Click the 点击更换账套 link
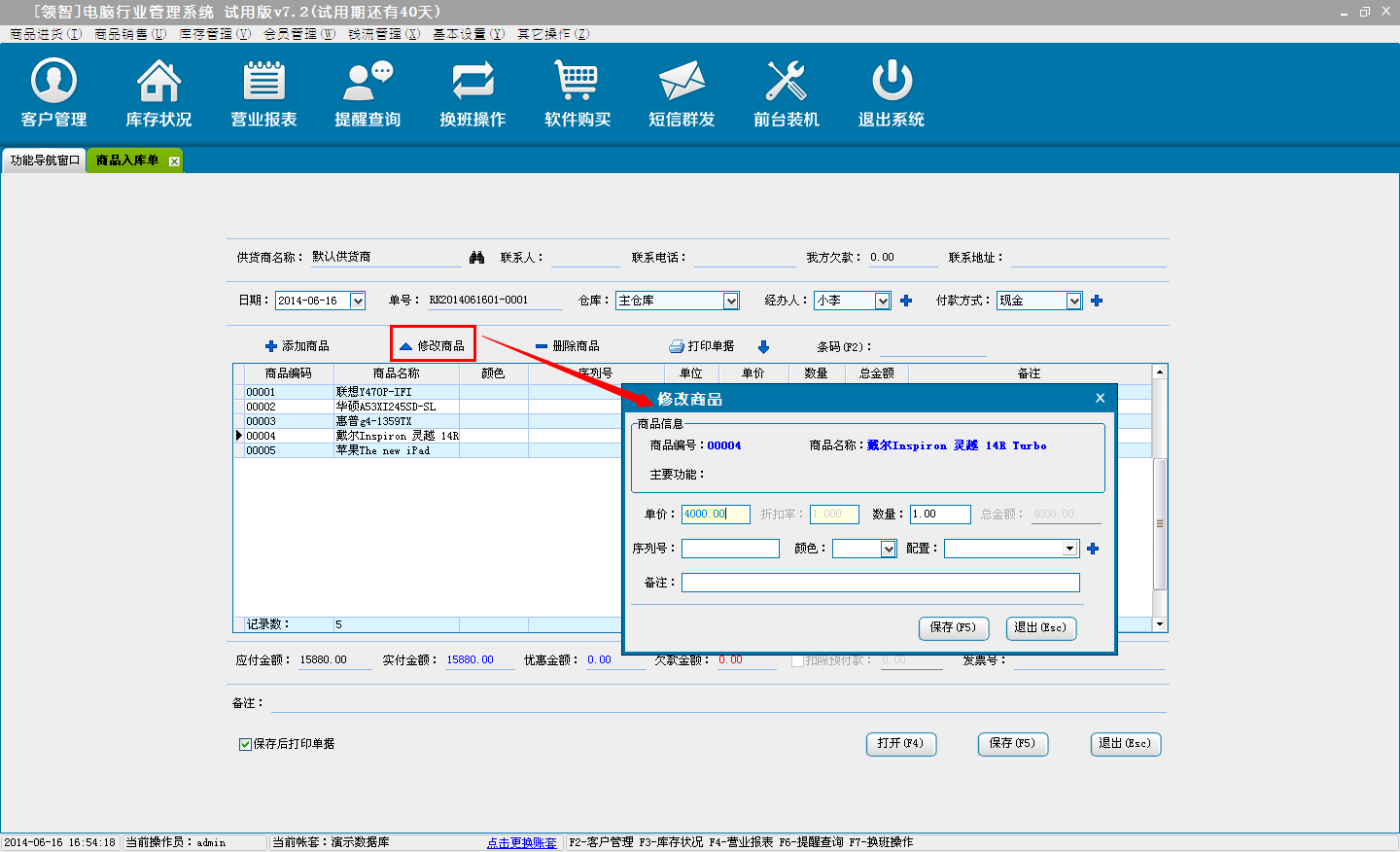 (522, 842)
